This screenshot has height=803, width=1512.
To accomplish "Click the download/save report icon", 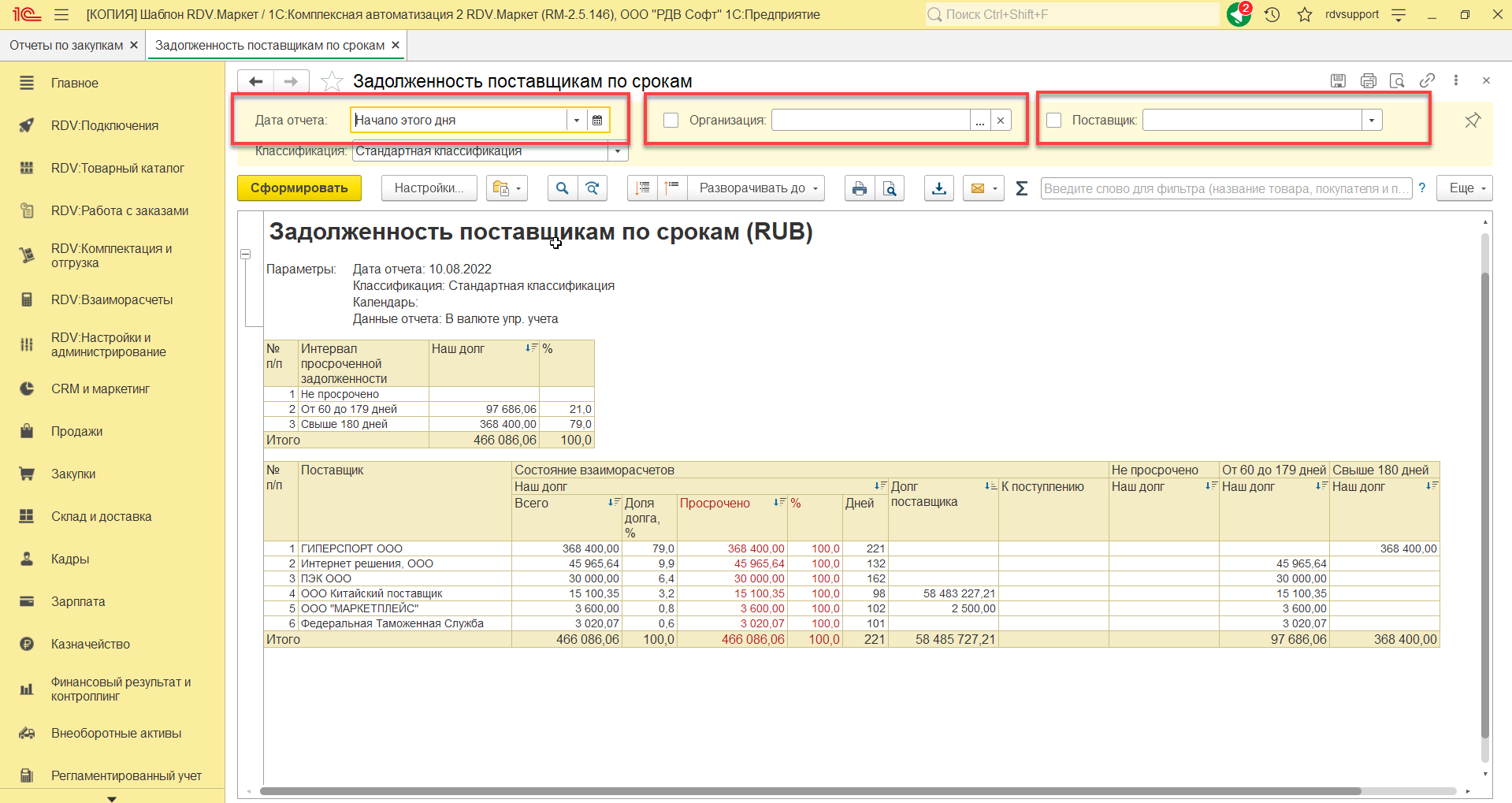I will point(938,188).
